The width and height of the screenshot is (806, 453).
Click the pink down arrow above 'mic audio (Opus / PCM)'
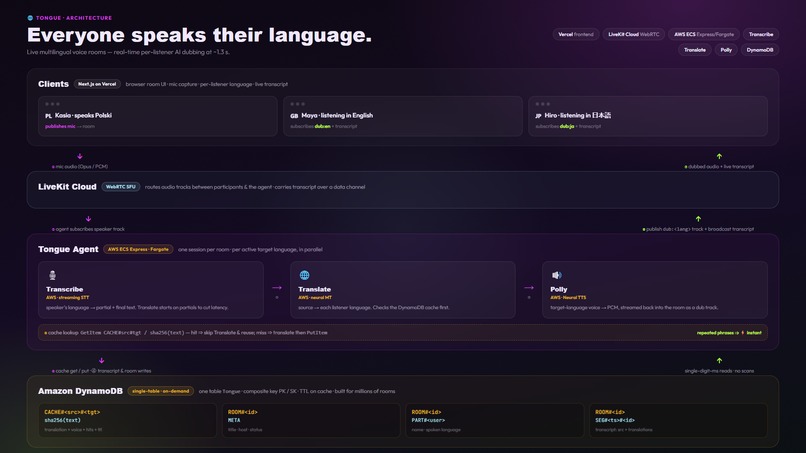[80, 156]
